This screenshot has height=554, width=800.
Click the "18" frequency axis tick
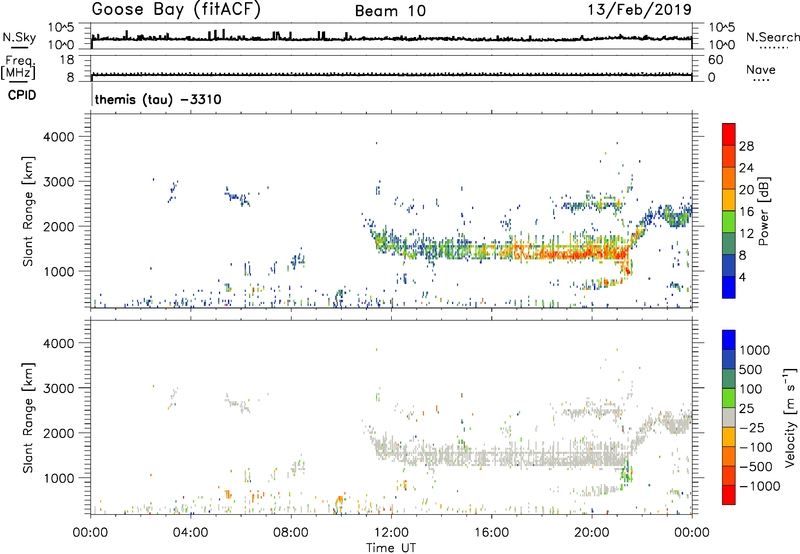(66, 60)
